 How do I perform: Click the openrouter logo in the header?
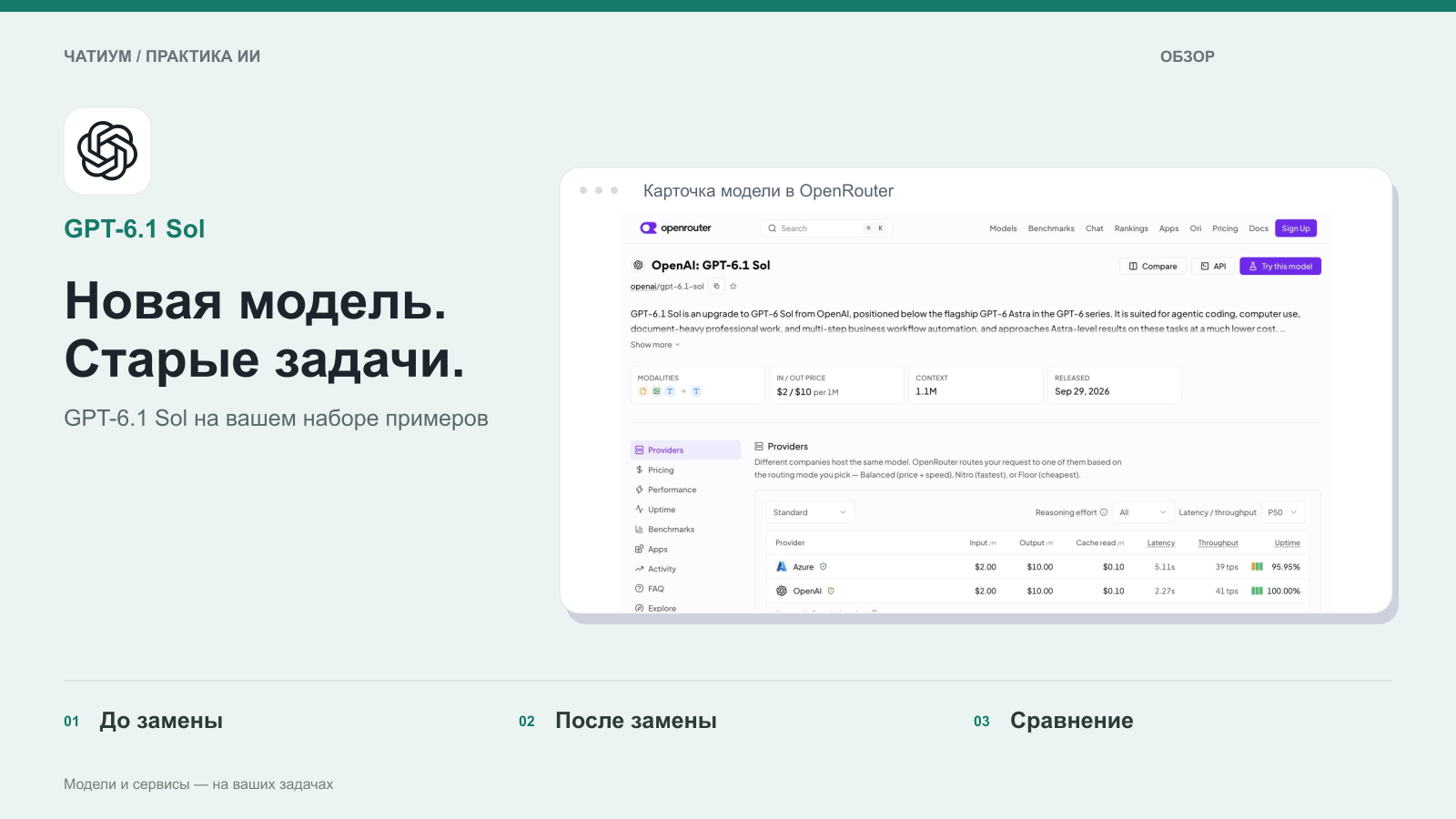tap(675, 227)
